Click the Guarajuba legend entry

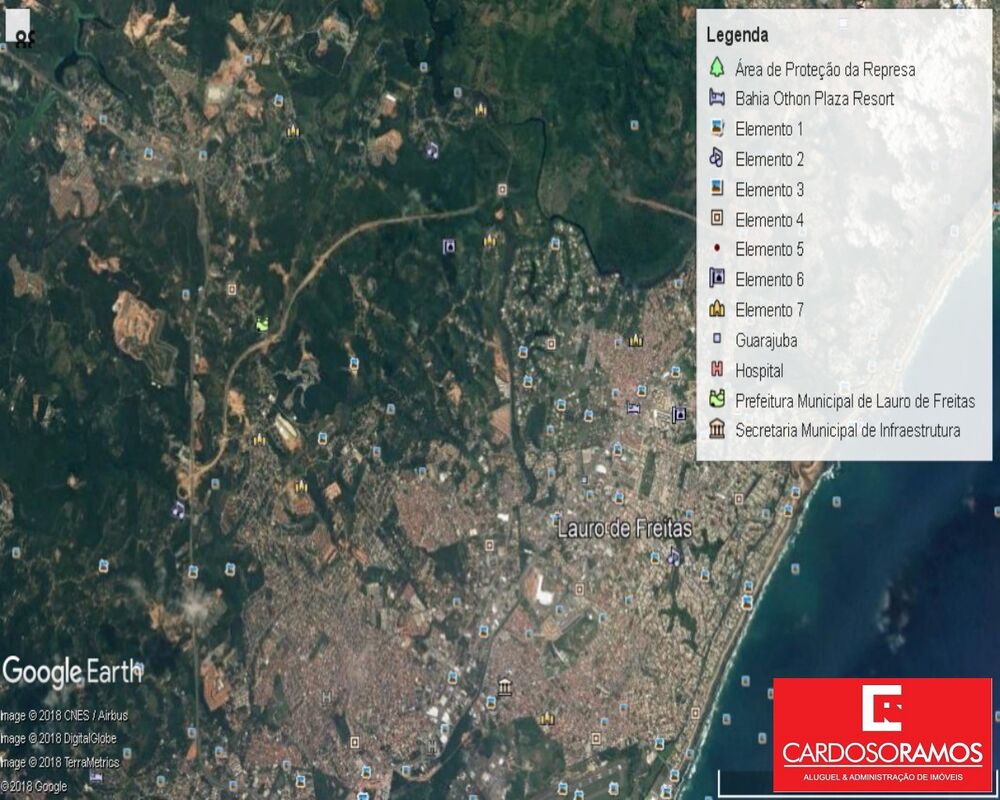[753, 340]
